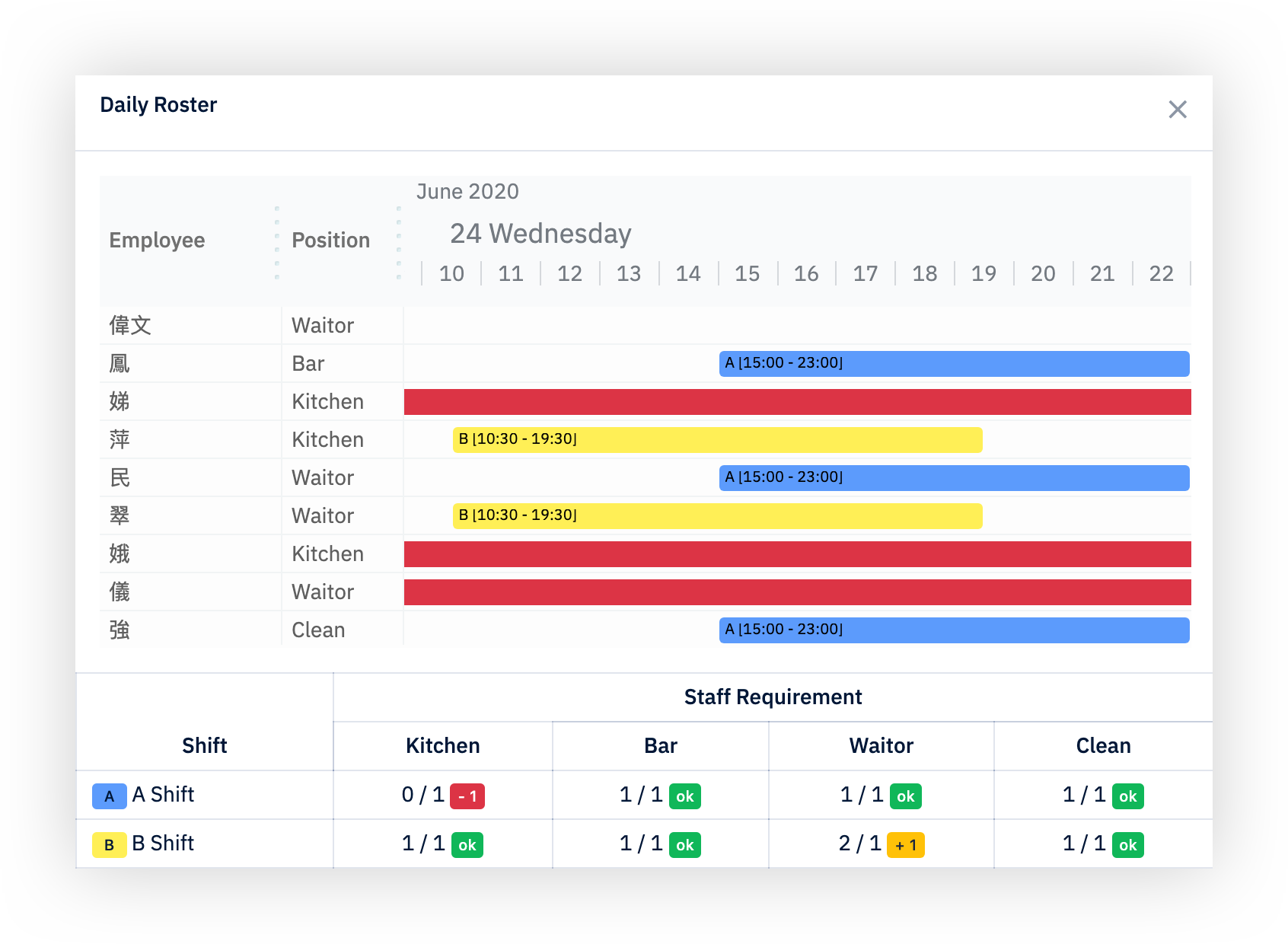The image size is (1288, 944).
Task: Click the Position column header
Action: tap(330, 240)
